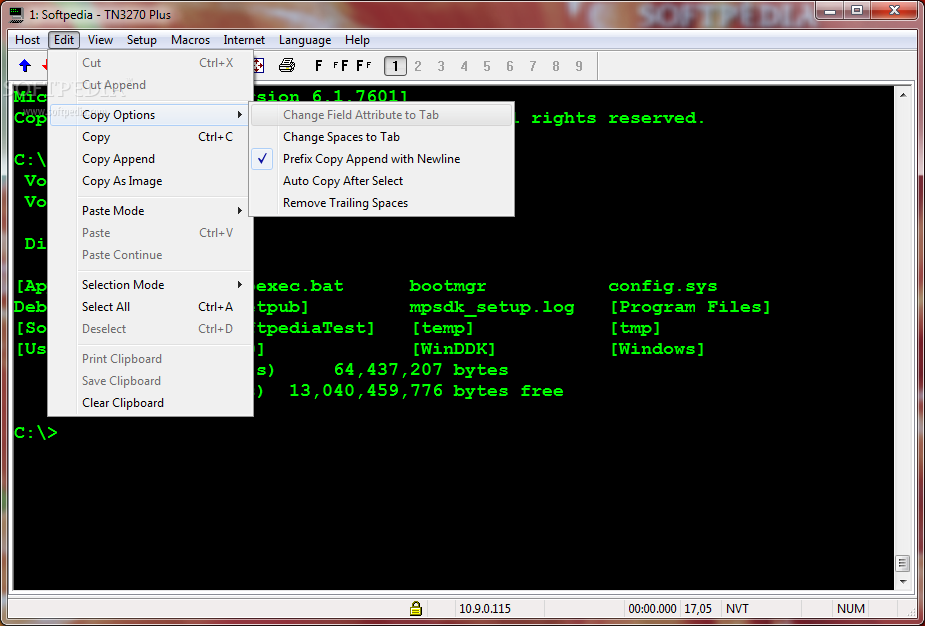Click the IP address 10.9.0.115
This screenshot has width=925, height=626.
click(x=484, y=608)
